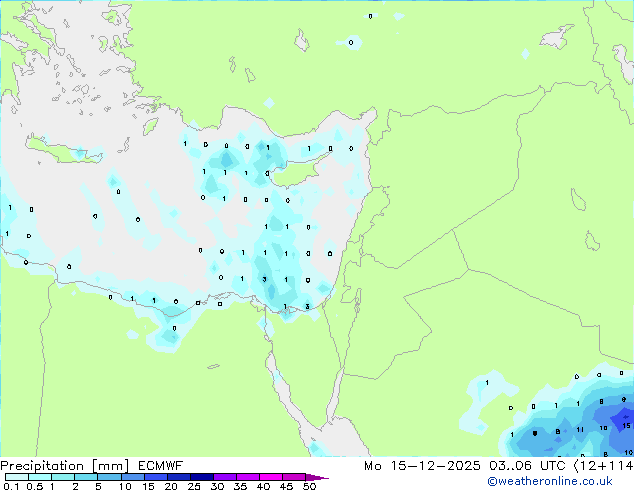Click the '0.1' legend scale label
Image resolution: width=634 pixels, height=490 pixels.
[11, 486]
